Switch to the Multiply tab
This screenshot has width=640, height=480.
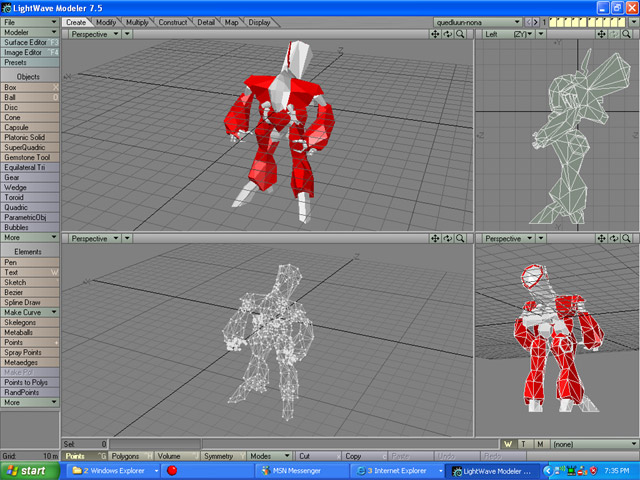click(x=137, y=22)
